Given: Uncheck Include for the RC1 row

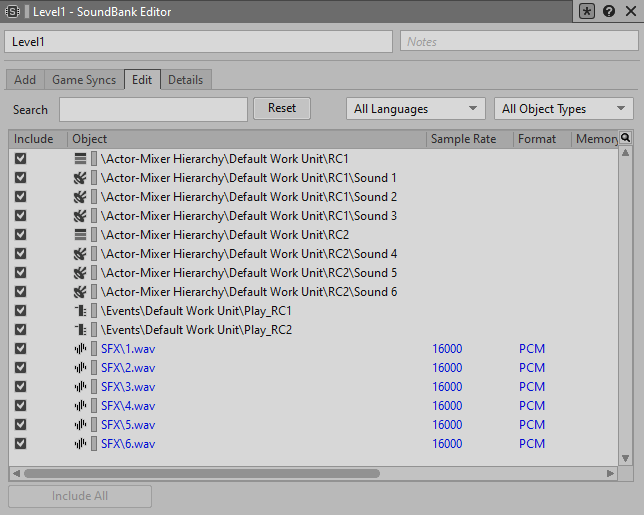Looking at the screenshot, I should 20,159.
